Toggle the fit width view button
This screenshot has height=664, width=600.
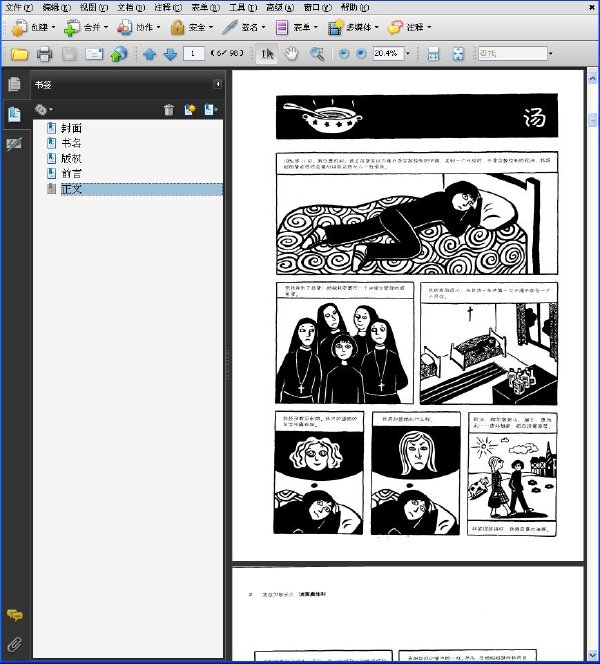point(433,54)
